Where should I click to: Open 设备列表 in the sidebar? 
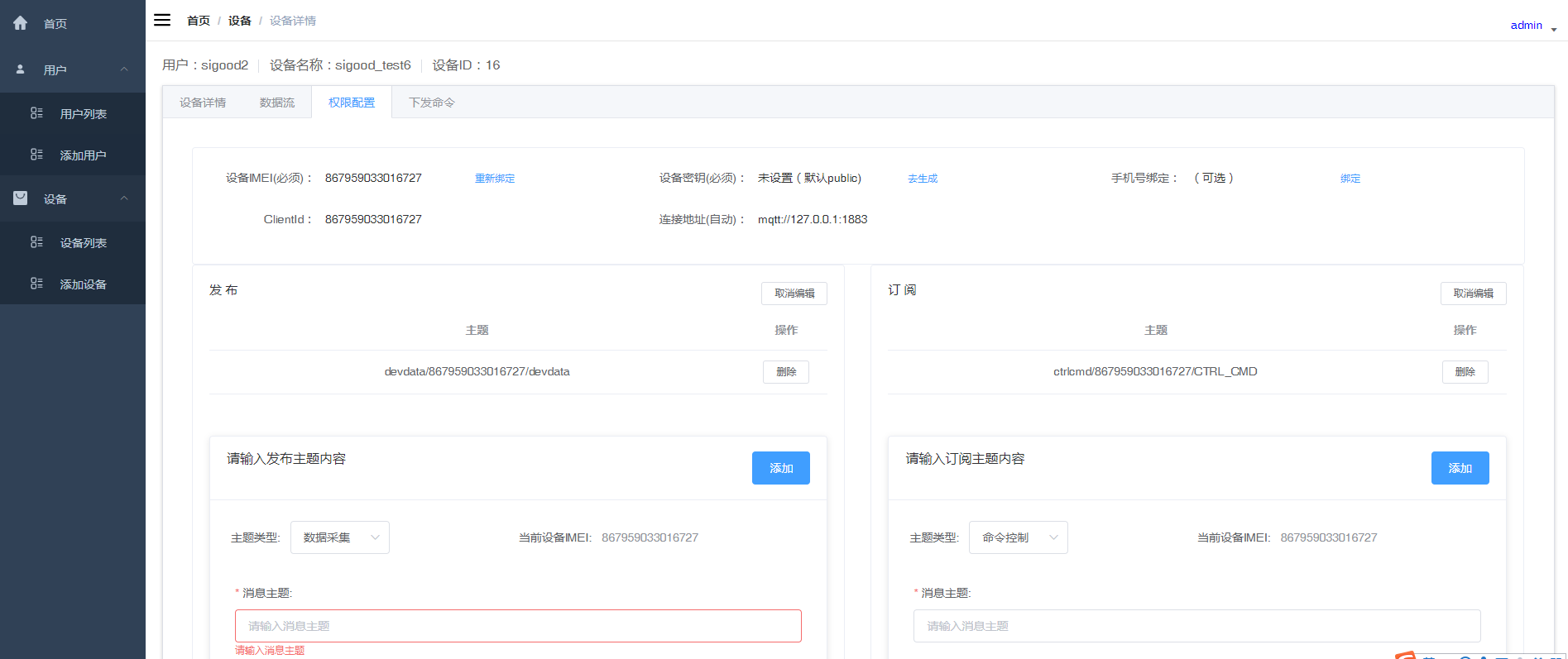point(84,243)
